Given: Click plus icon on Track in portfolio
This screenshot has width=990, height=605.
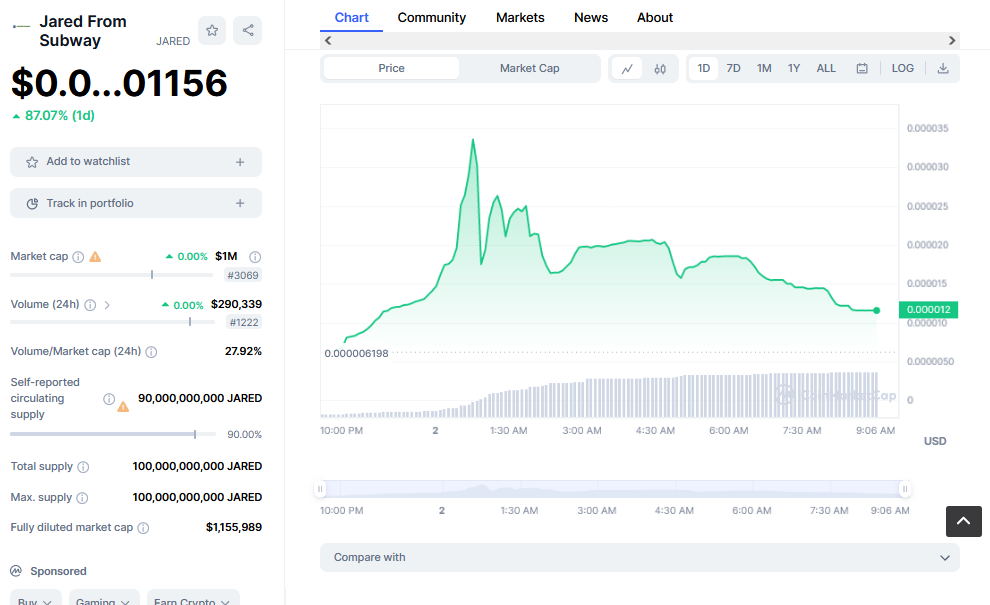Looking at the screenshot, I should (240, 203).
